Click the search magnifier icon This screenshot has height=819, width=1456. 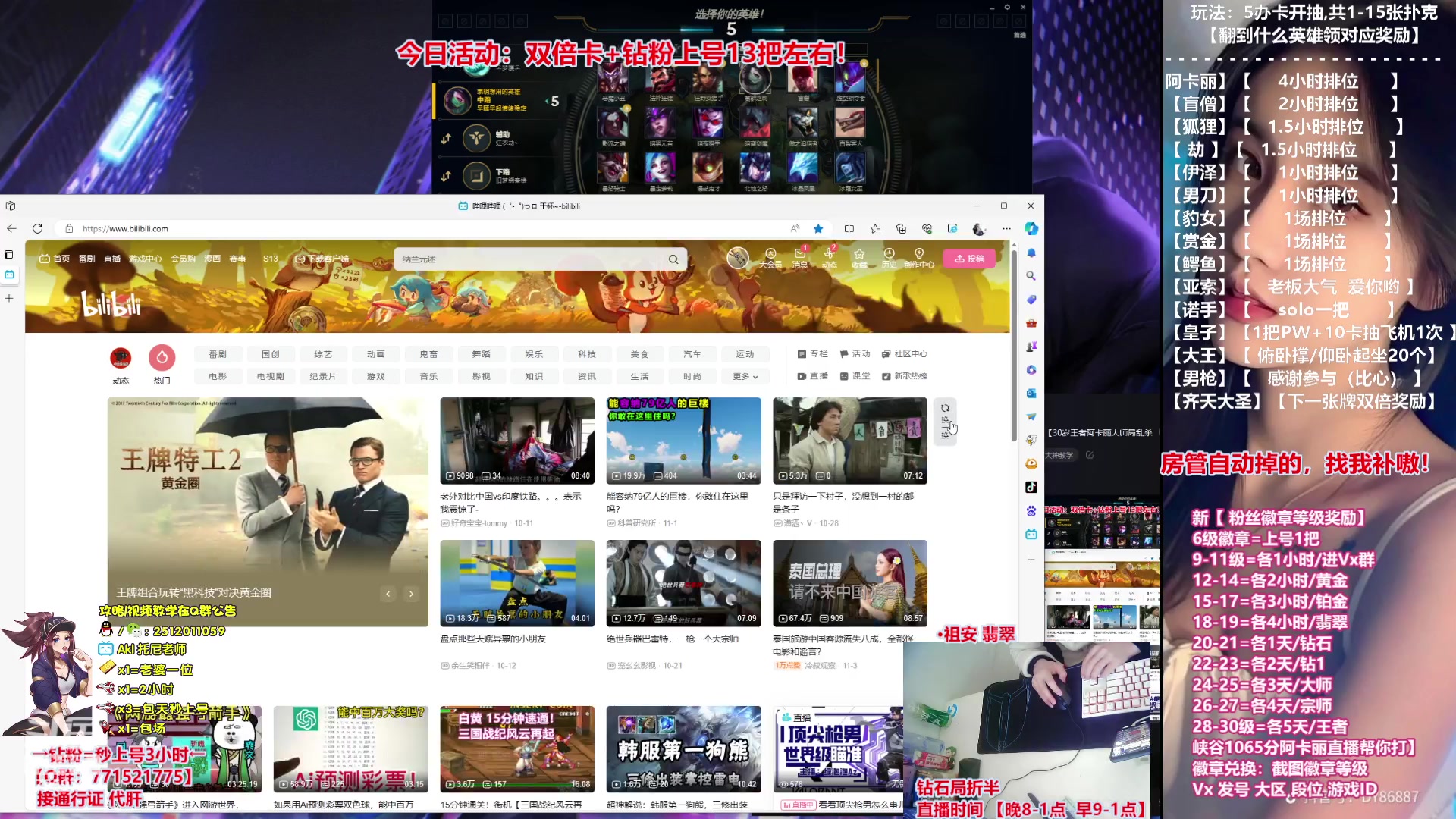(673, 259)
